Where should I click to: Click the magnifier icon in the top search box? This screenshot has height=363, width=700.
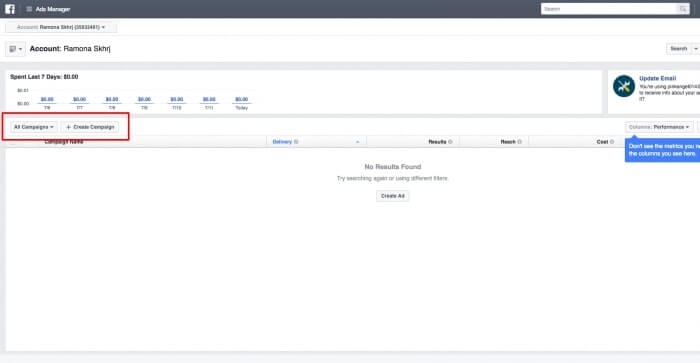tap(683, 9)
